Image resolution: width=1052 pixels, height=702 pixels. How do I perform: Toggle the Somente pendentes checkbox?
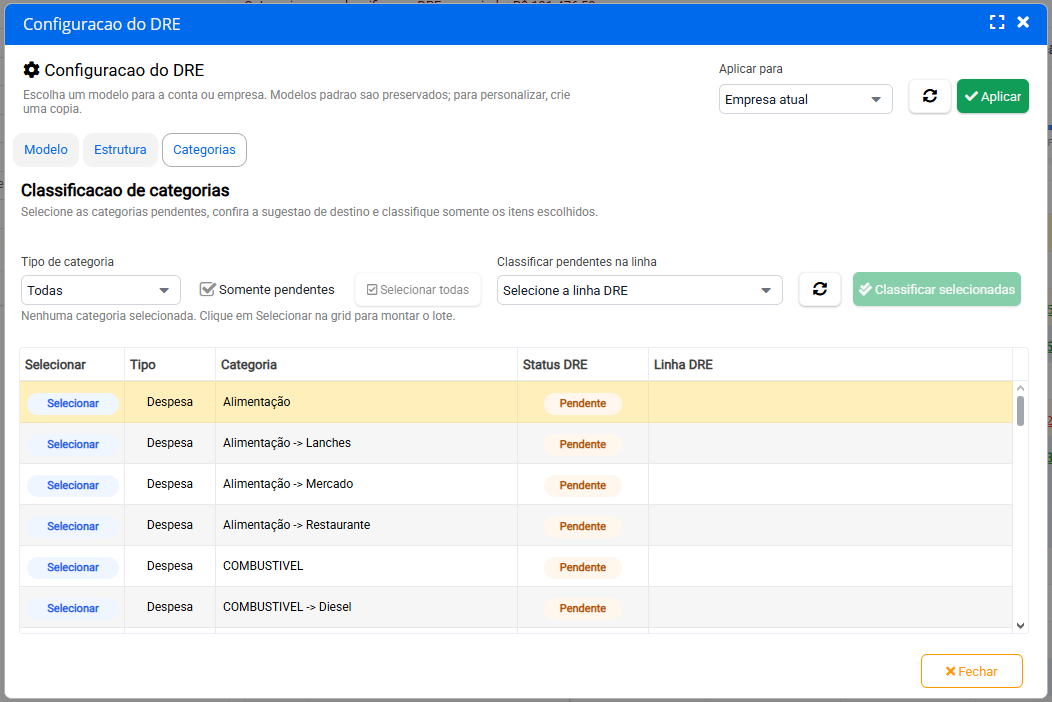pyautogui.click(x=208, y=289)
